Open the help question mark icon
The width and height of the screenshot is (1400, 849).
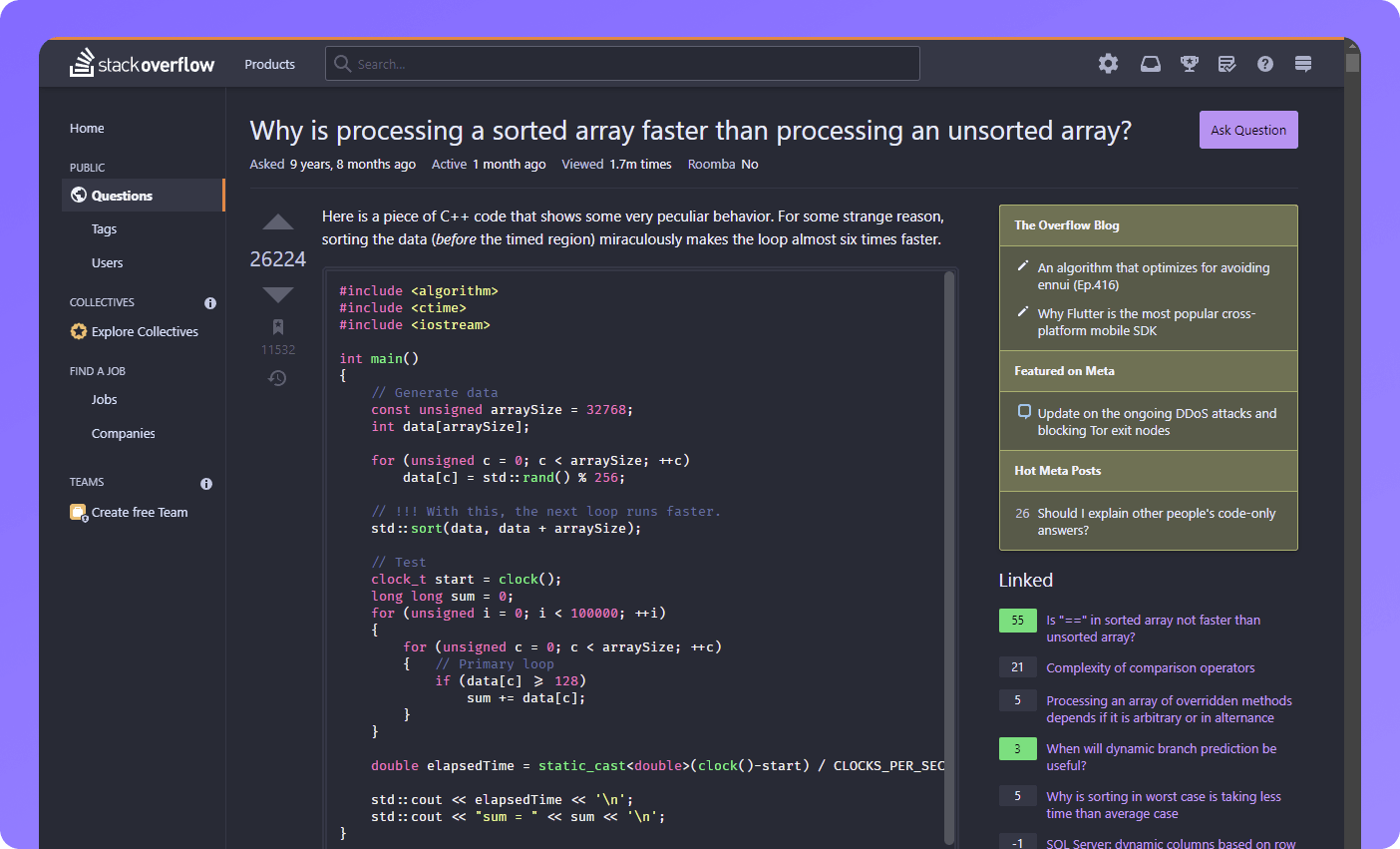(1264, 63)
